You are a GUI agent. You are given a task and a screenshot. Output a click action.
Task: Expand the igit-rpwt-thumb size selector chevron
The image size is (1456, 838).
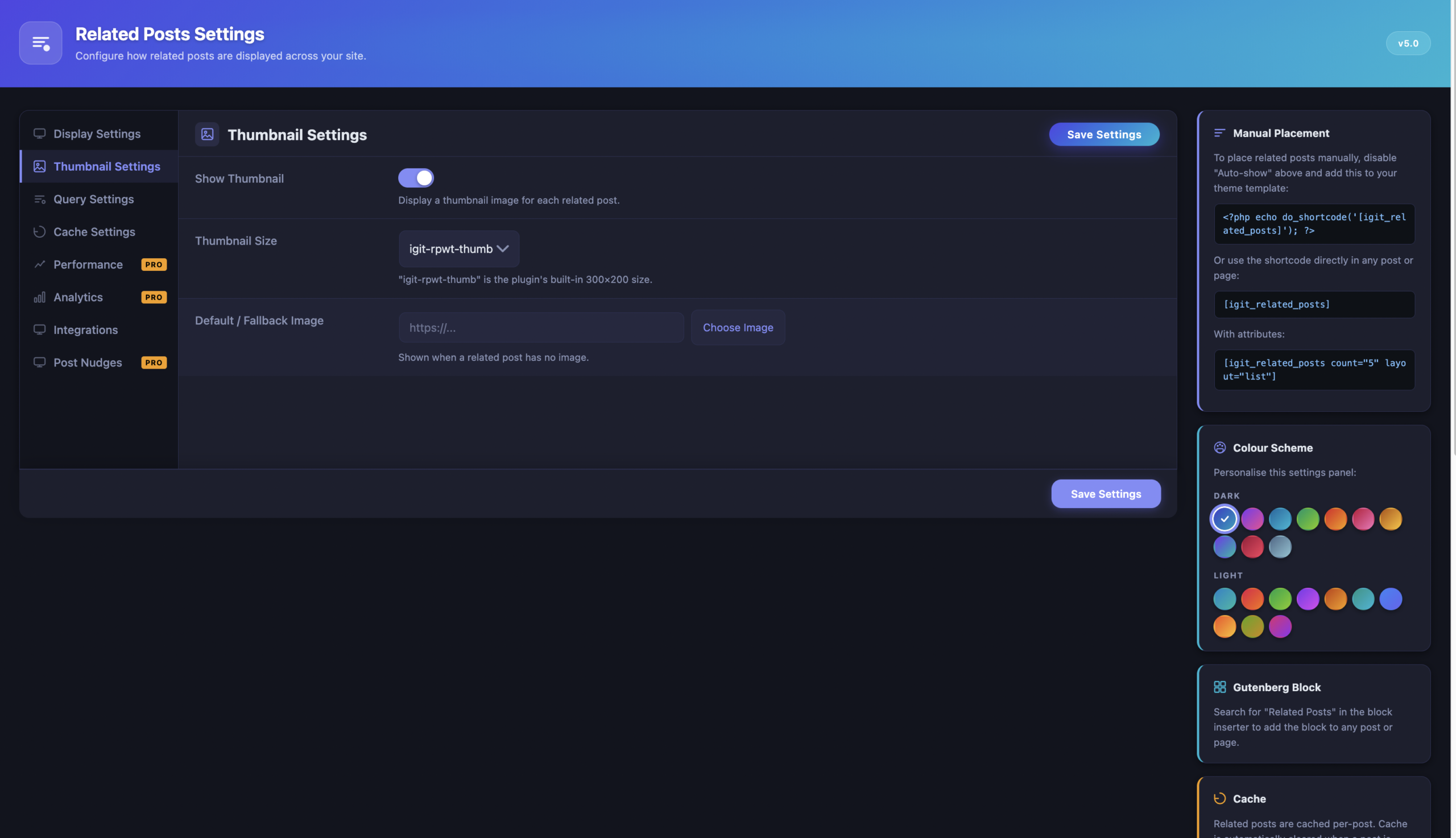click(503, 249)
